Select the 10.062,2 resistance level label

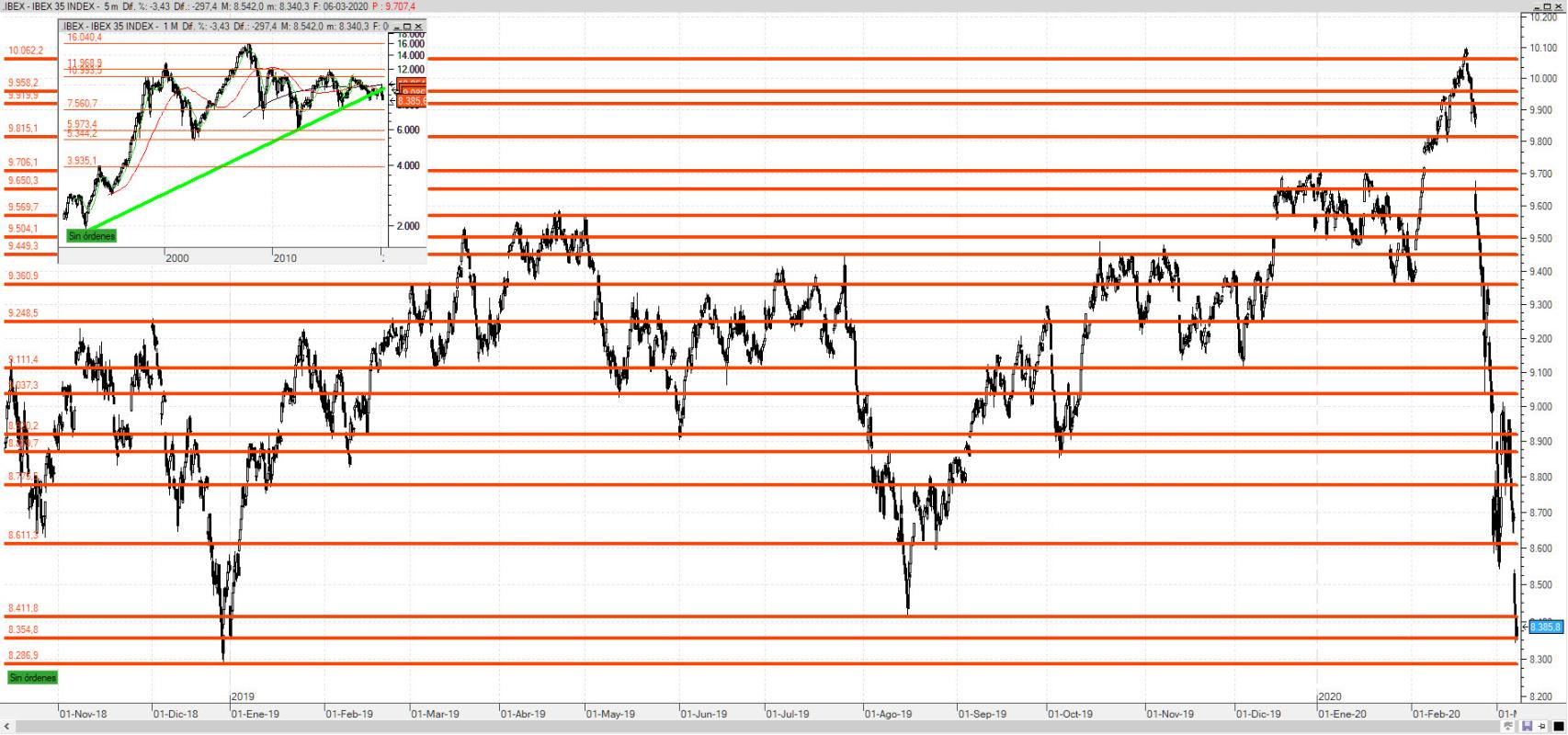click(x=26, y=51)
